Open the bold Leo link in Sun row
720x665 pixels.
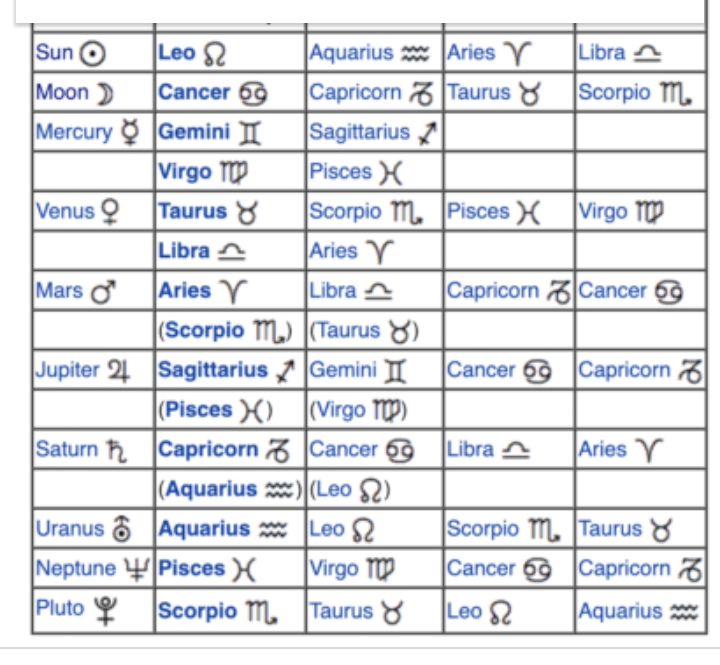(177, 52)
